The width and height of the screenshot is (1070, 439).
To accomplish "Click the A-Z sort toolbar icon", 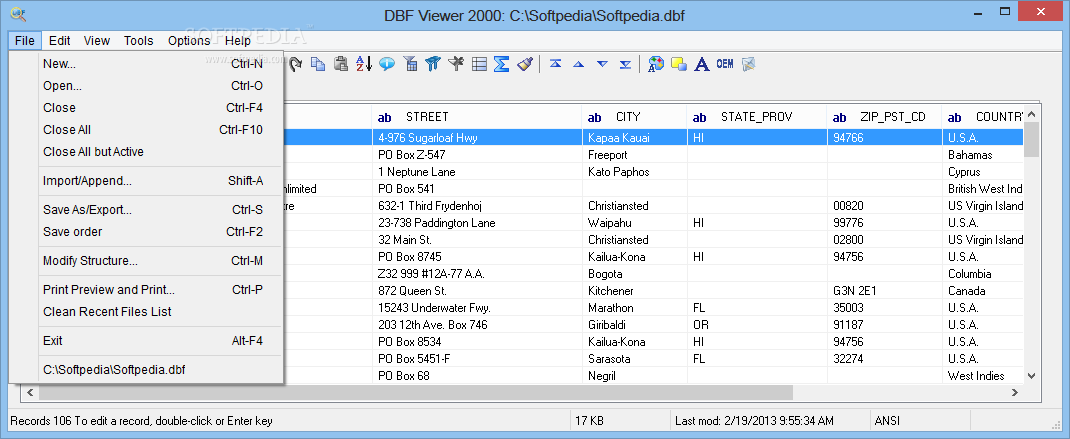I will point(364,64).
